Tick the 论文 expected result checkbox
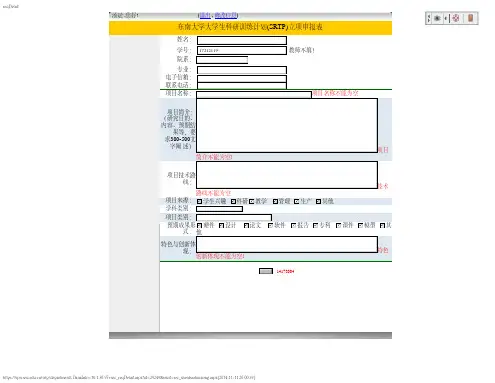 [x=246, y=226]
